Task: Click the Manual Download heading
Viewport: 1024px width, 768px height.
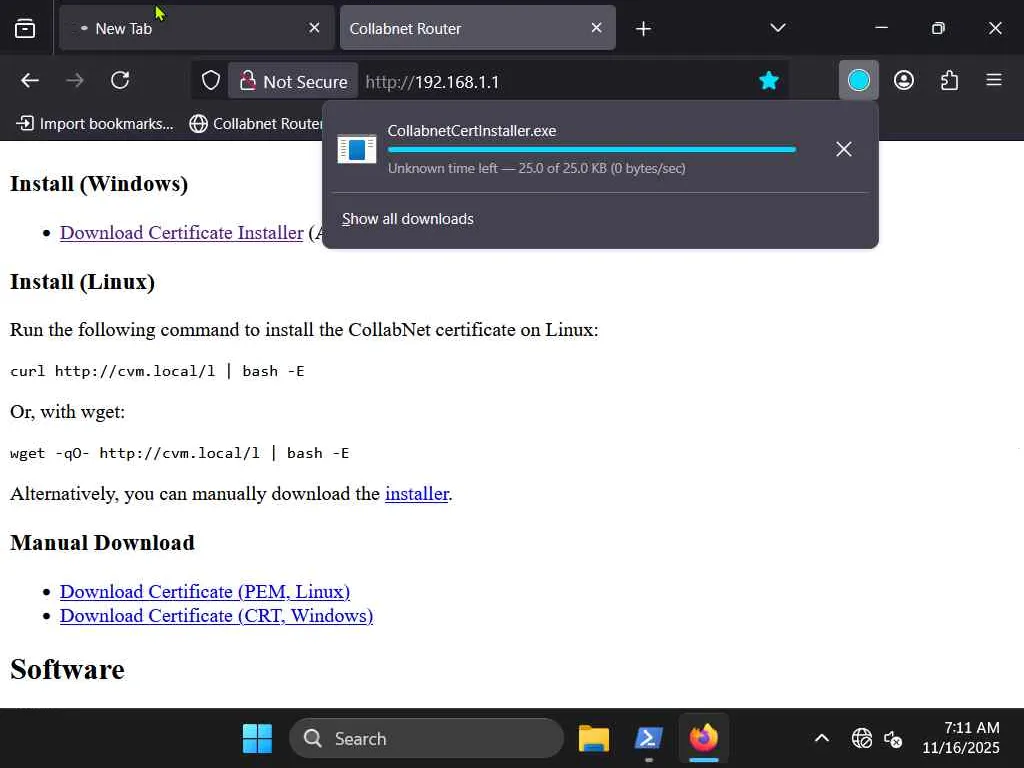Action: [x=103, y=543]
